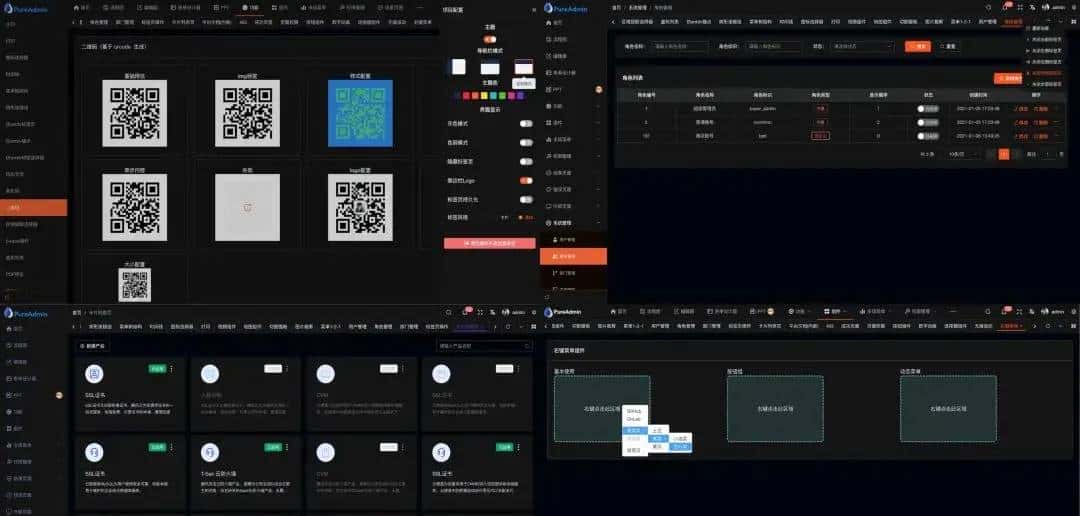The height and width of the screenshot is (516, 1080).
Task: Focus product name search field in card list
Action: 484,346
